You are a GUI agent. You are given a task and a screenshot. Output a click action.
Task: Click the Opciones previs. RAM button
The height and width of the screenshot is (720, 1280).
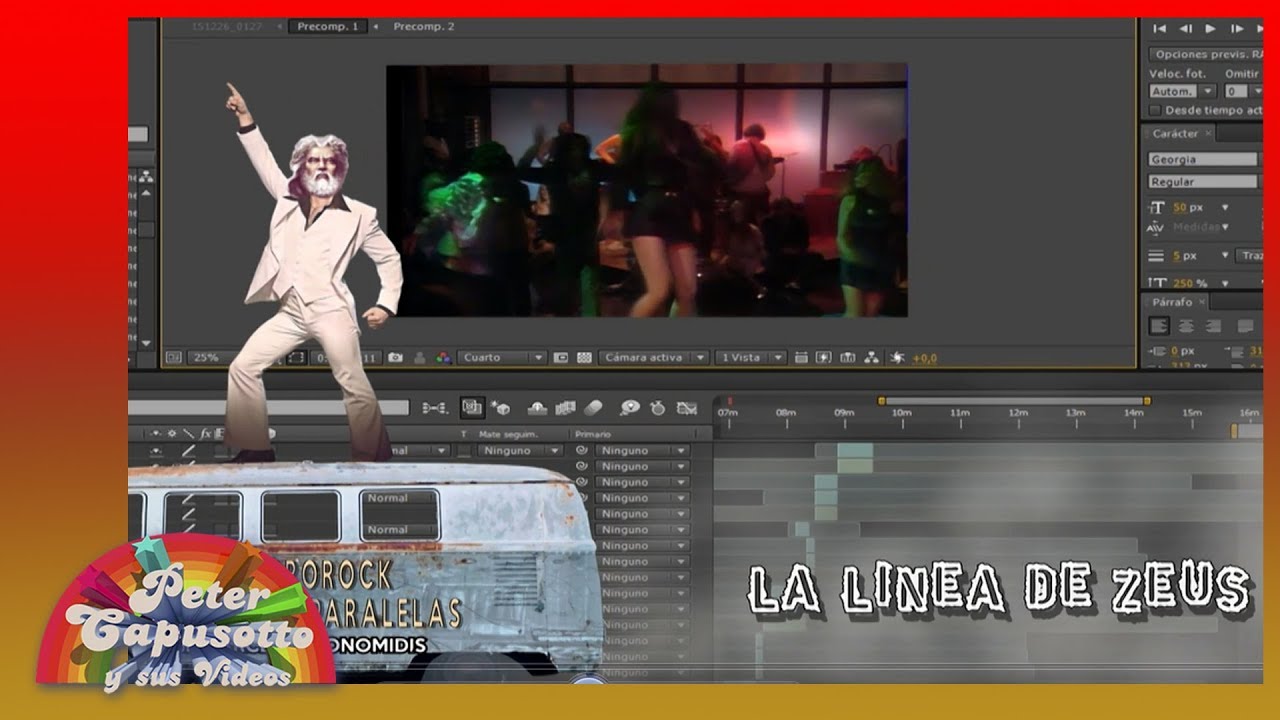pos(1206,55)
